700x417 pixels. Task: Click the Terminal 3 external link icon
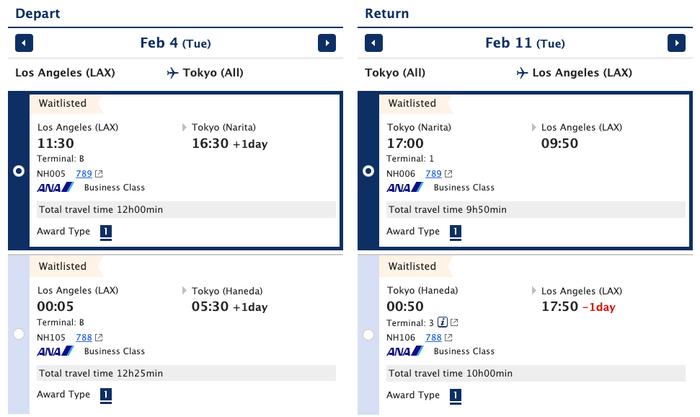[454, 322]
